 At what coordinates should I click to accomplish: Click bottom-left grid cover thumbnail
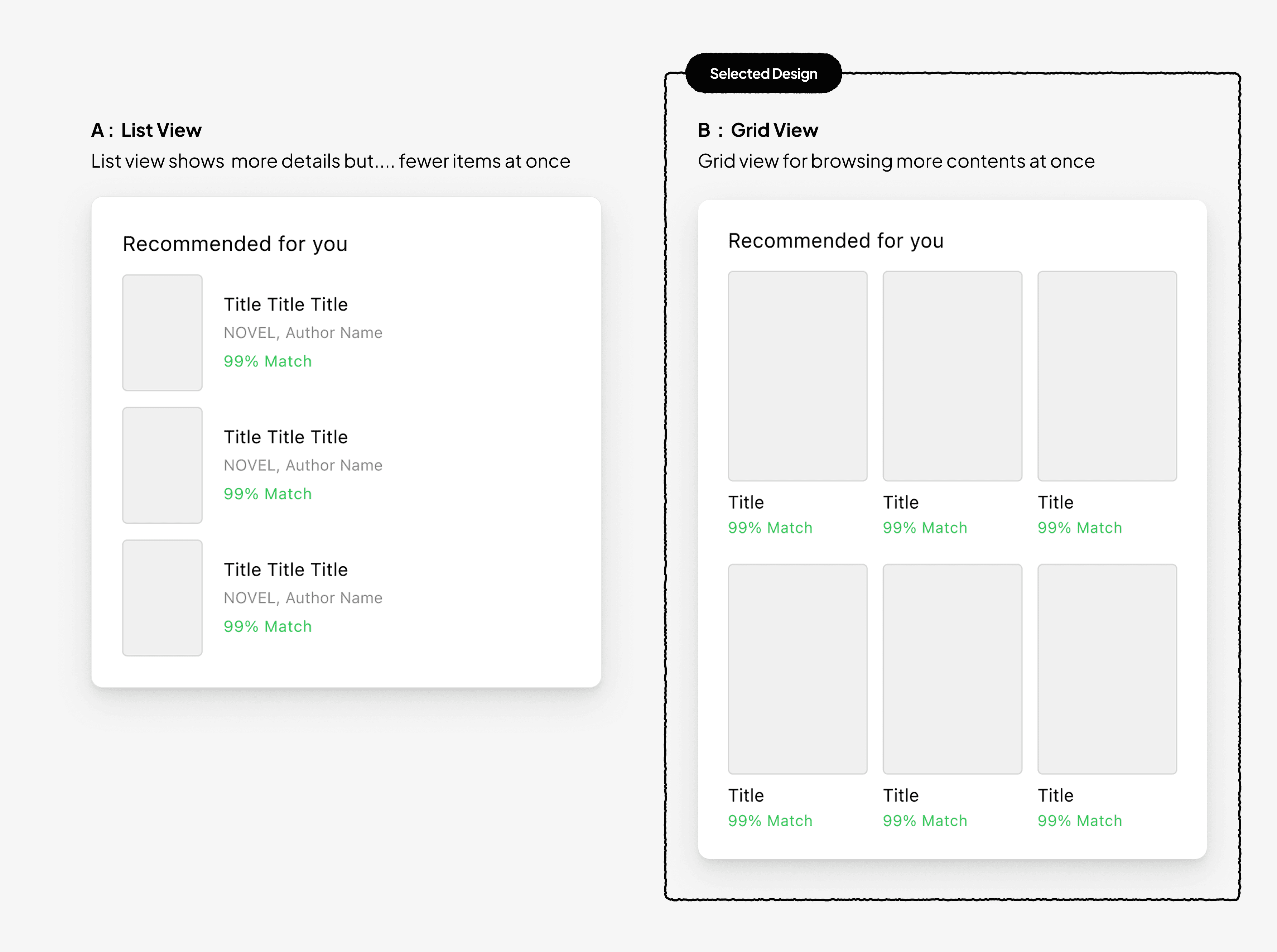[797, 668]
